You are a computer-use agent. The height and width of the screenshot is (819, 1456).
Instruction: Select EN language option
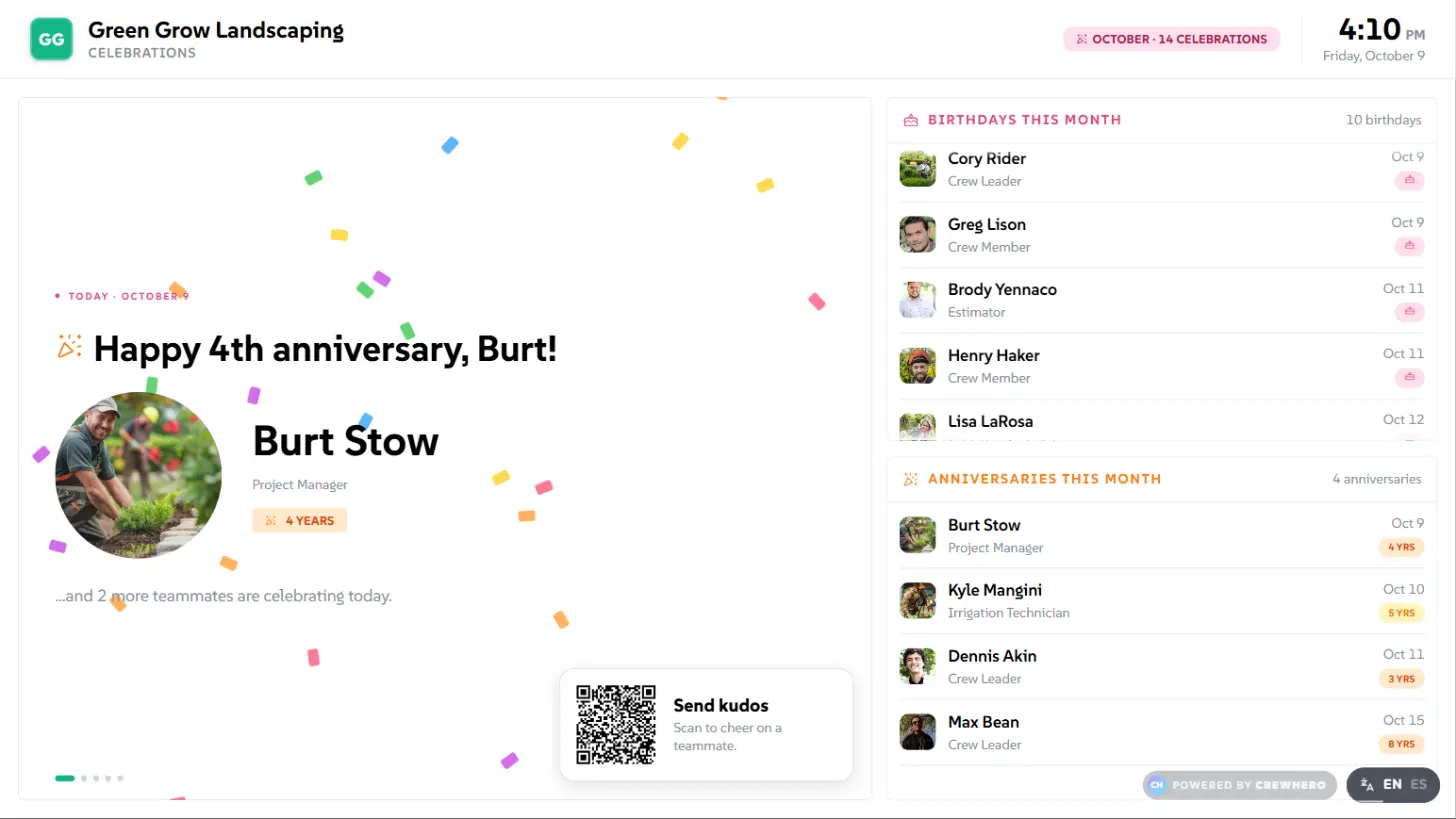[1392, 785]
